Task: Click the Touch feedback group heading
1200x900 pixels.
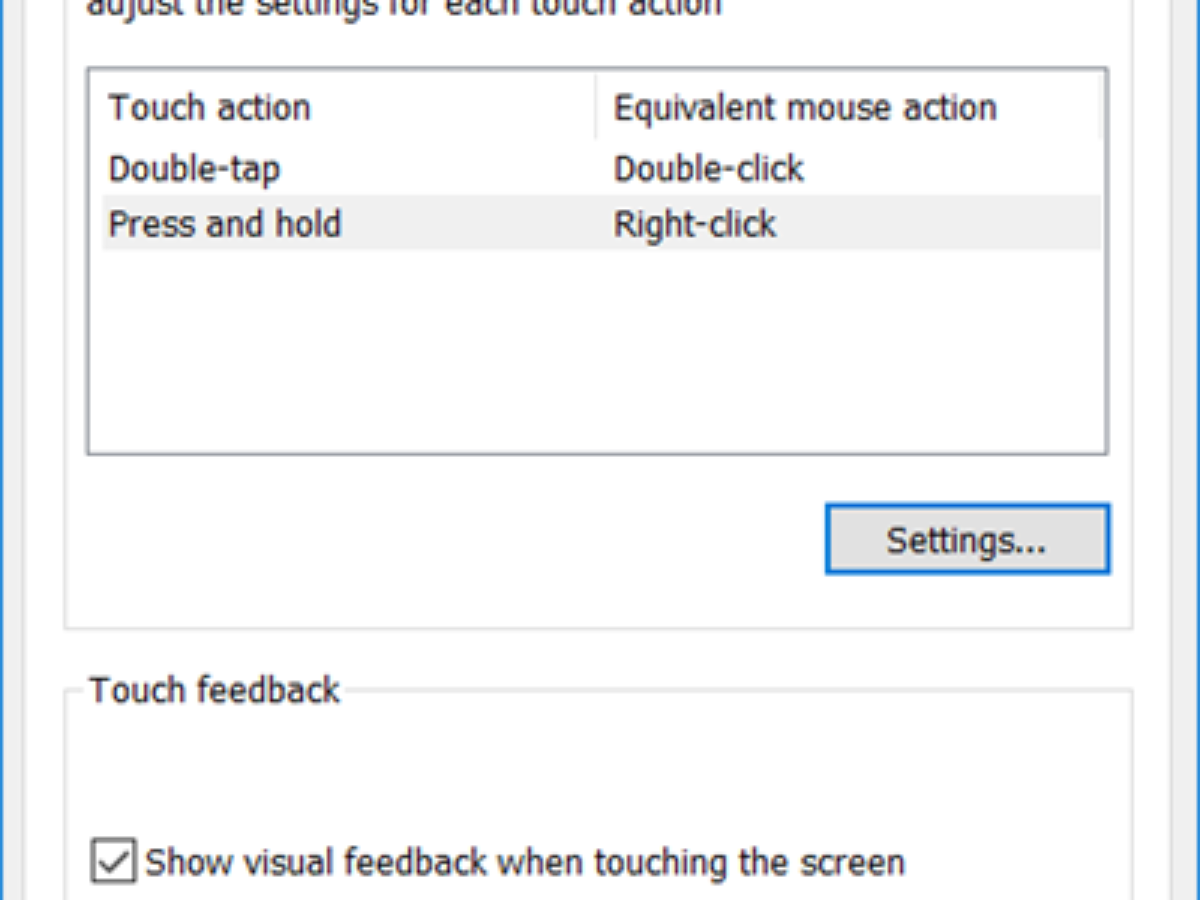Action: pyautogui.click(x=214, y=690)
